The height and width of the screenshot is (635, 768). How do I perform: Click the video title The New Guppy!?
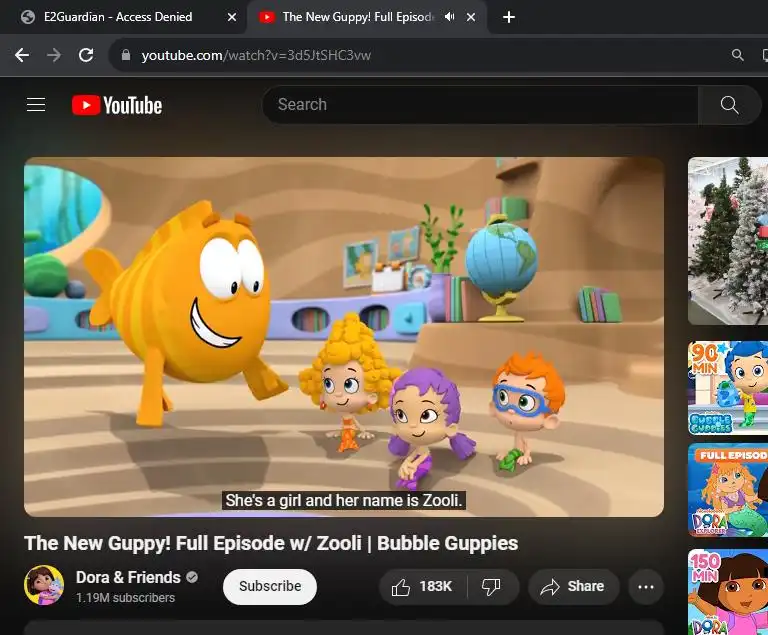coord(271,543)
